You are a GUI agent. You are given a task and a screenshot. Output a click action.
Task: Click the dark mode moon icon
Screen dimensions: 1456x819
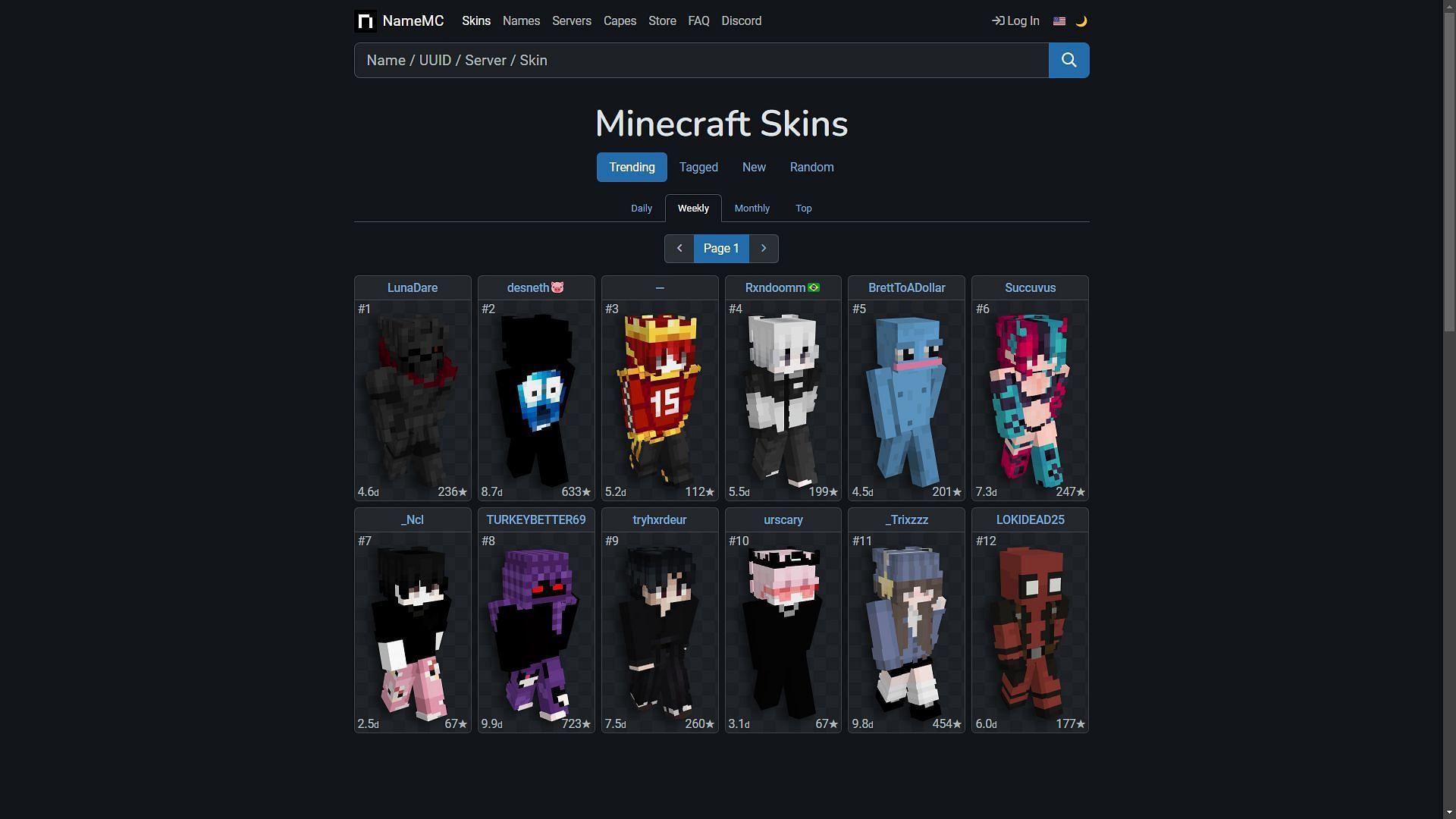point(1080,21)
